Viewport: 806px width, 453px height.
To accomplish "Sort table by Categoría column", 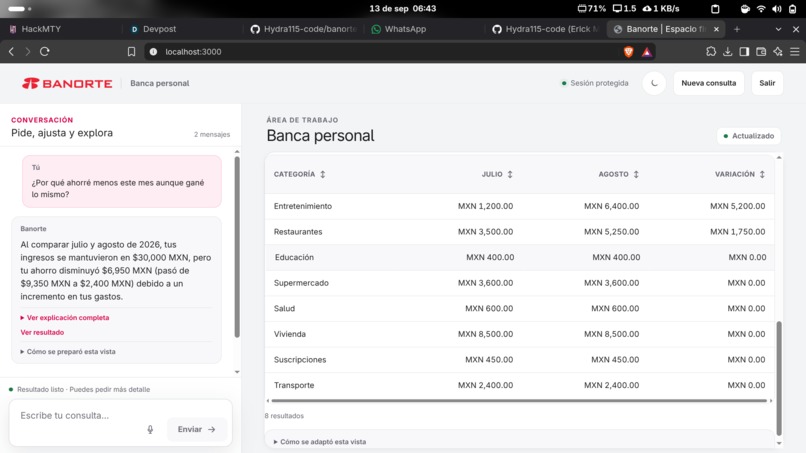I will [299, 174].
